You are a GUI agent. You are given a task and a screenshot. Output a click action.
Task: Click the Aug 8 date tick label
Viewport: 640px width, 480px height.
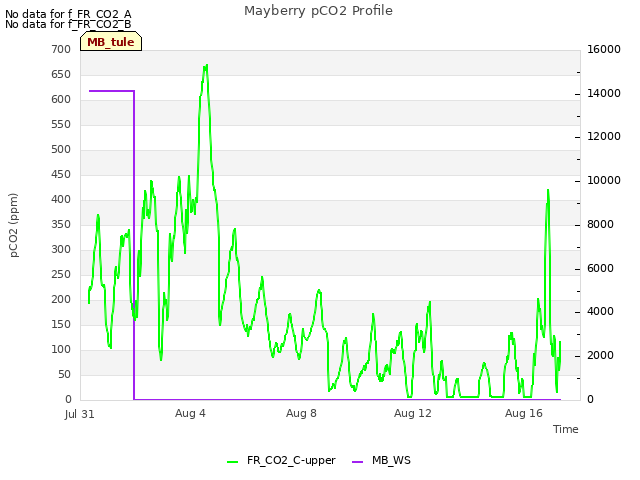coord(301,413)
